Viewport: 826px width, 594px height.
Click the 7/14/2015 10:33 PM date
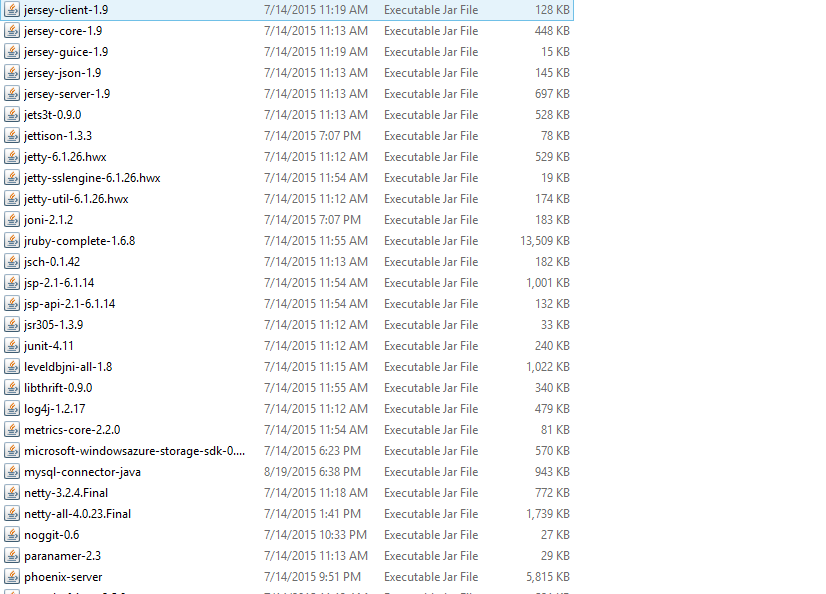click(x=315, y=535)
